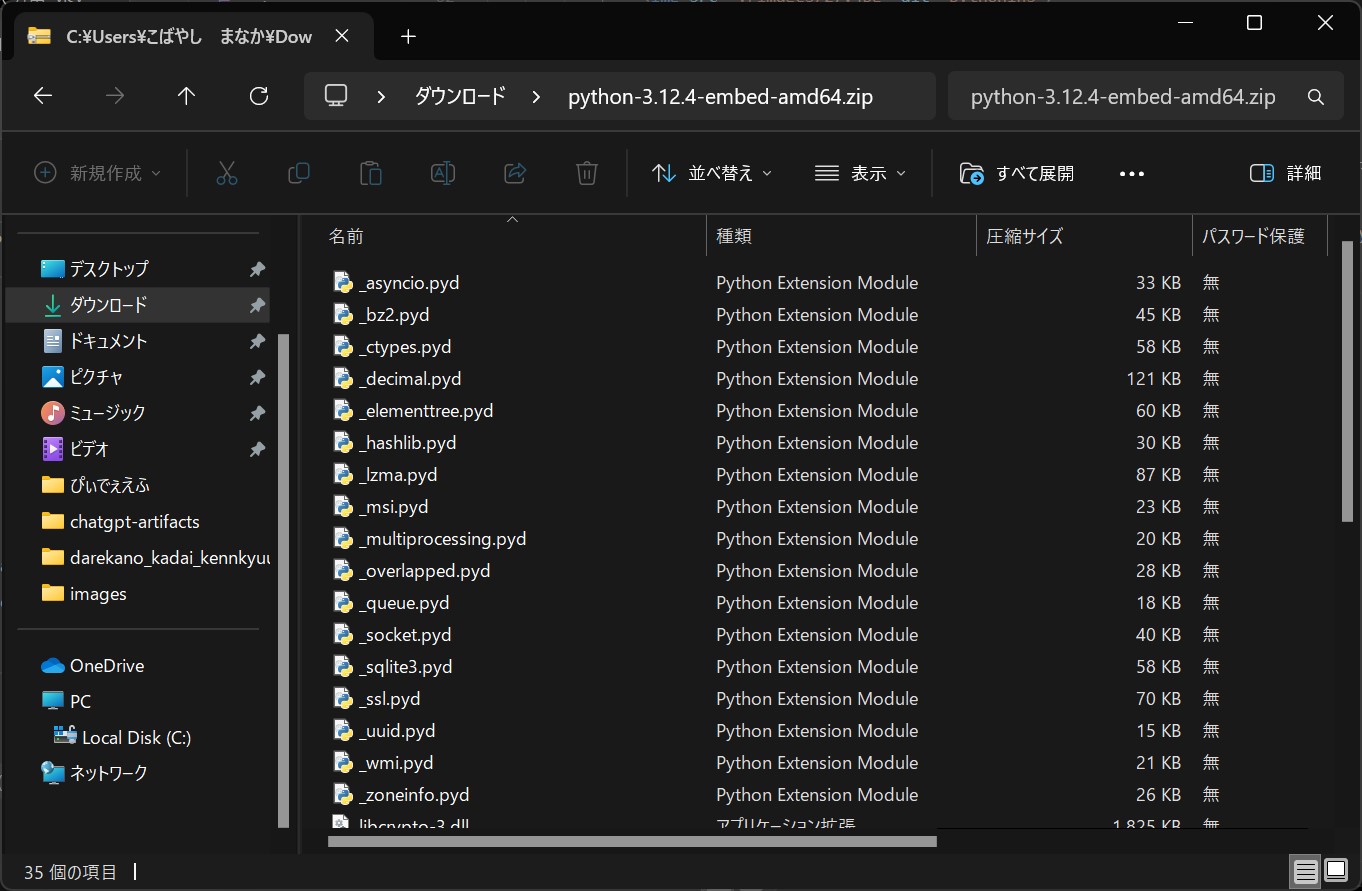Click the folder icon in window tab
Screen dimensions: 1362x891
[39, 37]
